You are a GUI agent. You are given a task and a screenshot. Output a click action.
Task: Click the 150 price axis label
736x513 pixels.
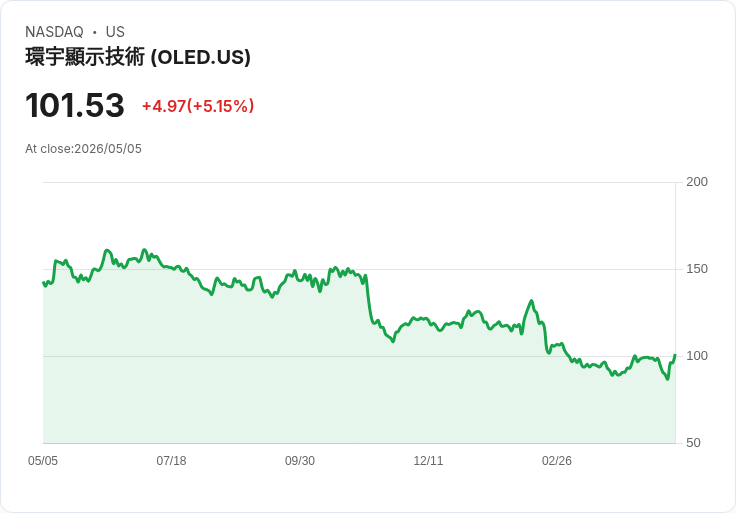697,269
